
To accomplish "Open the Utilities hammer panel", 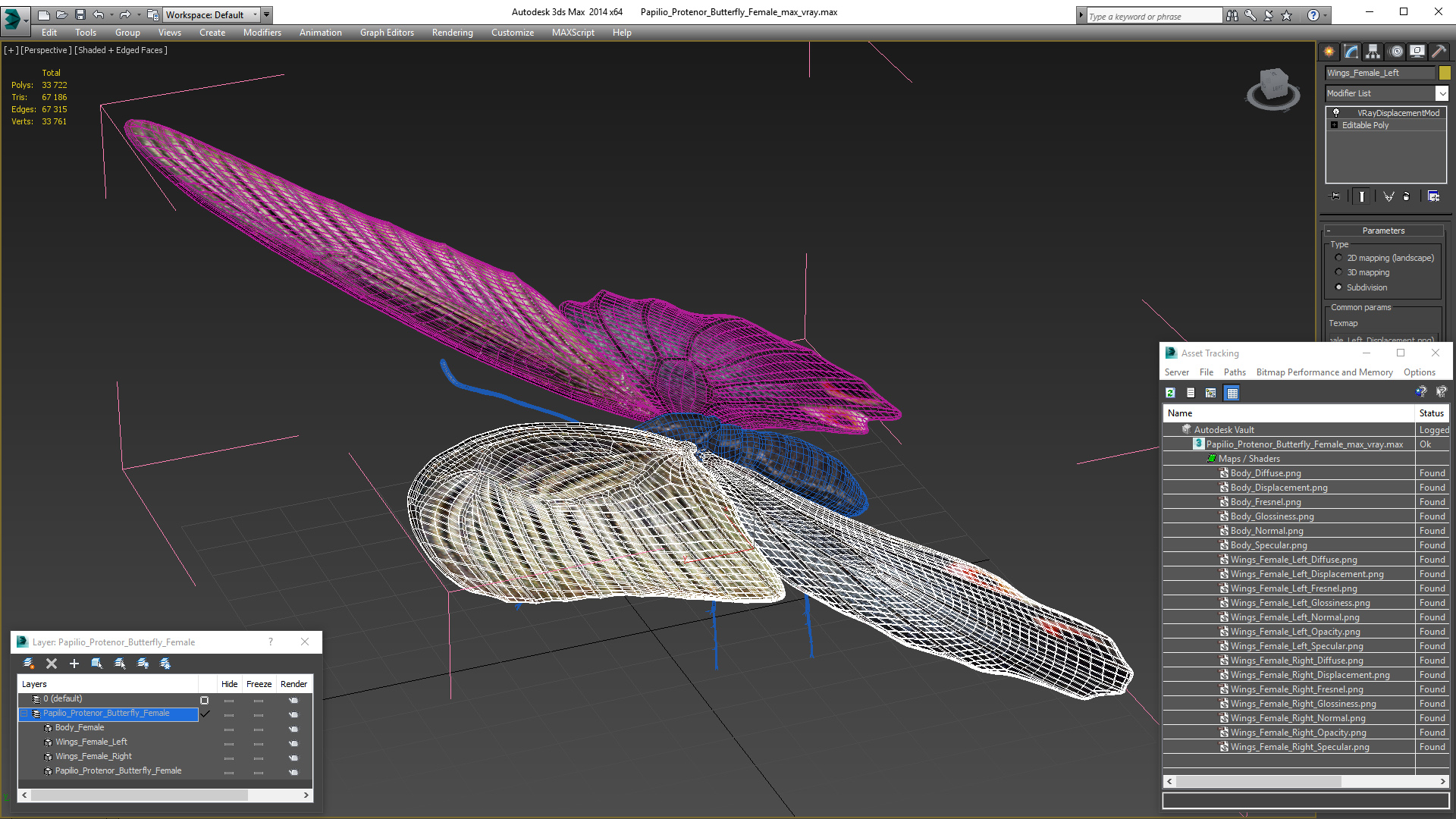I will pyautogui.click(x=1439, y=52).
